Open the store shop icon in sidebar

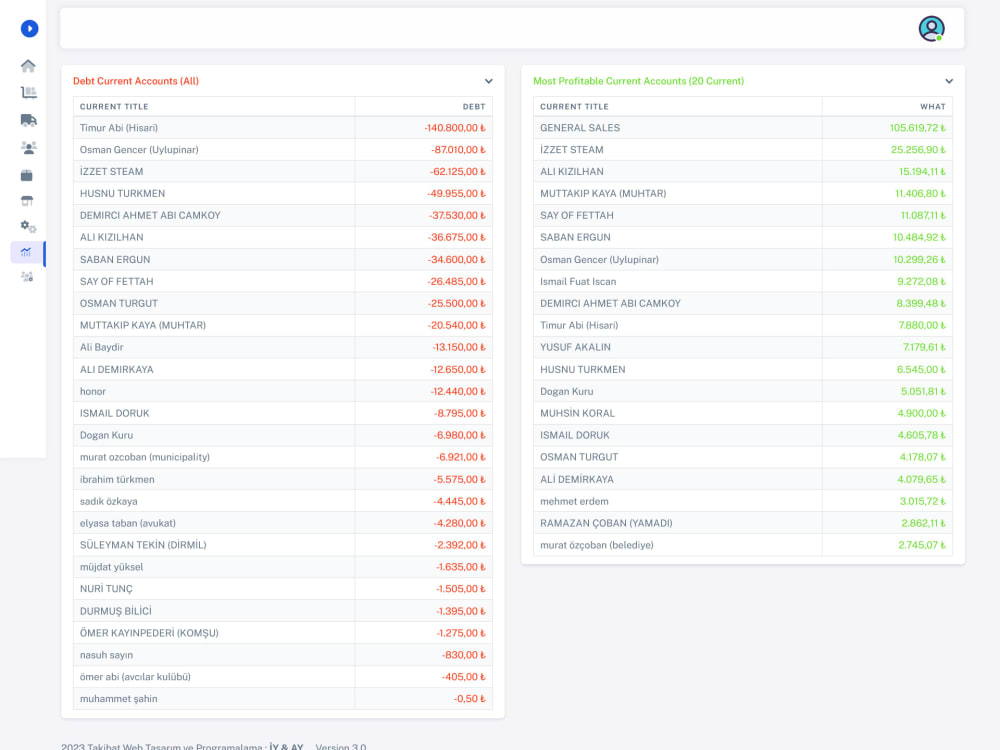(27, 201)
